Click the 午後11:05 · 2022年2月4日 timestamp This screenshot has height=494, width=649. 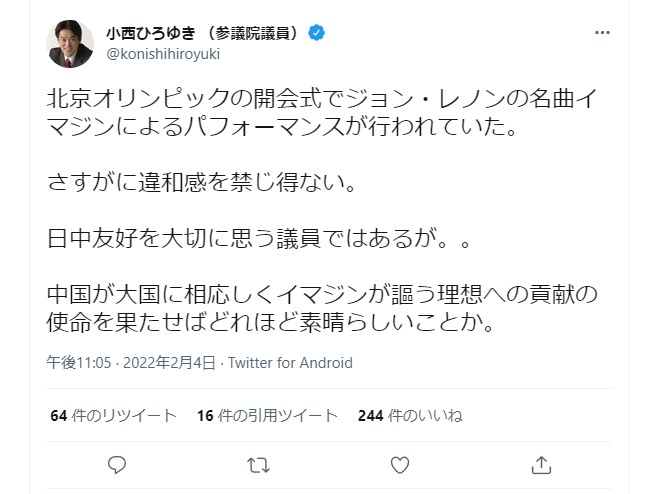coord(130,363)
